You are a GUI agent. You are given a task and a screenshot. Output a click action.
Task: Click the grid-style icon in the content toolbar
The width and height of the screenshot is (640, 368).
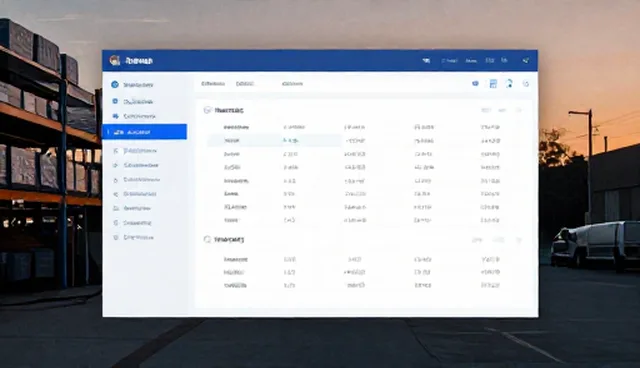click(x=493, y=84)
